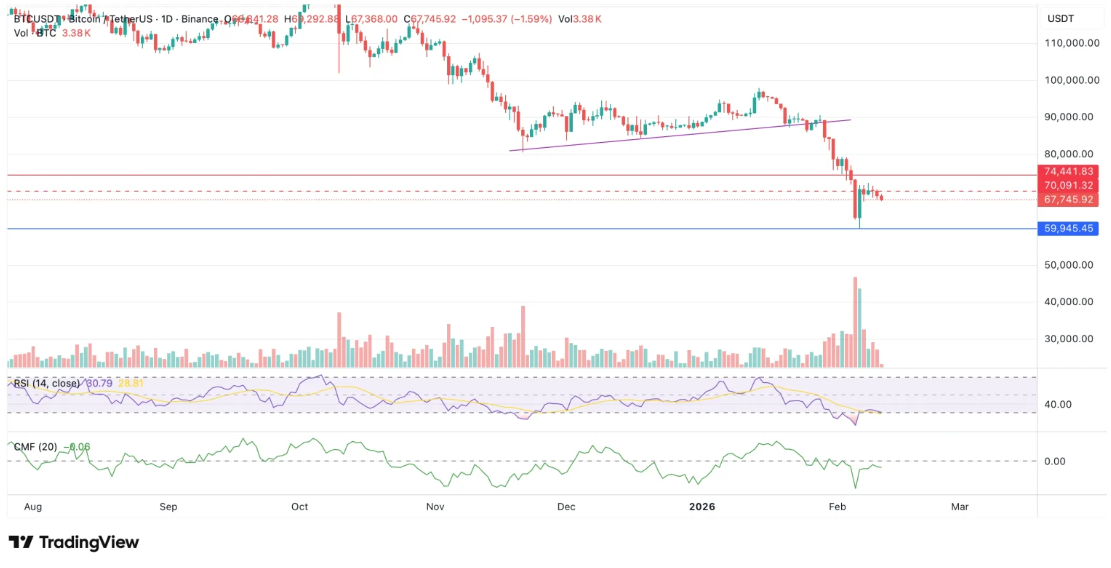The height and width of the screenshot is (568, 1111).
Task: Click the Oct label on the time axis
Action: point(299,507)
